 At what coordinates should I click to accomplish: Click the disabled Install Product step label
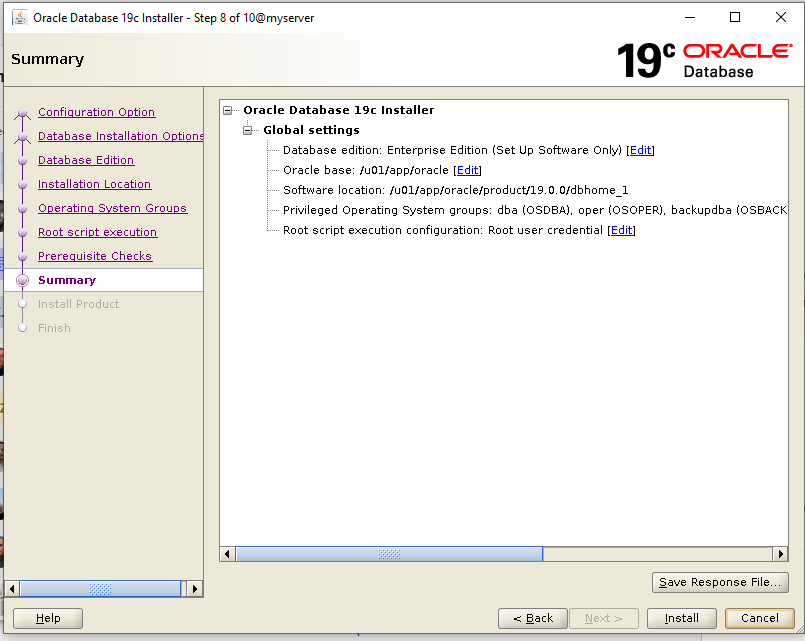coord(79,304)
